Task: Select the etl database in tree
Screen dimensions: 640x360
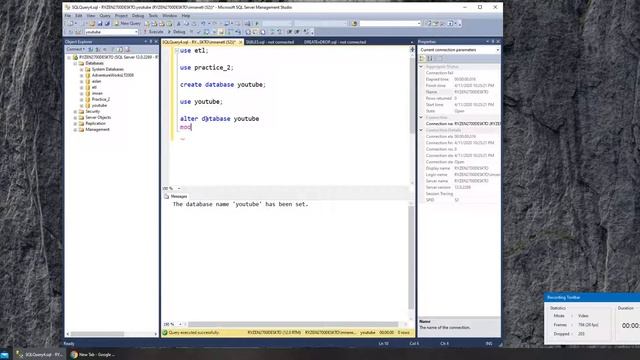Action: (x=94, y=87)
